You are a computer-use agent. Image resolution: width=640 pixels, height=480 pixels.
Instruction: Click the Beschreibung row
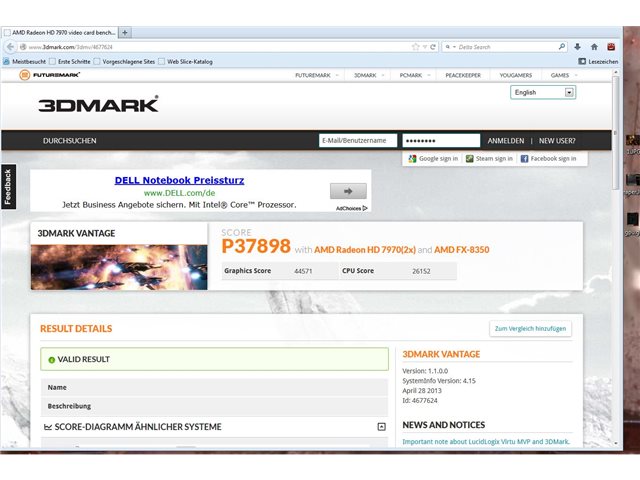(x=214, y=406)
